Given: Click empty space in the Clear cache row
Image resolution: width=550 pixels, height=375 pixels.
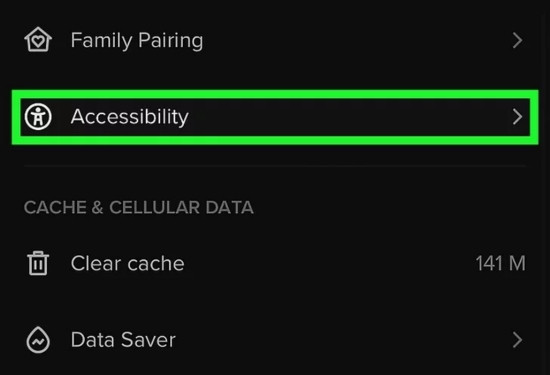Looking at the screenshot, I should [x=330, y=263].
